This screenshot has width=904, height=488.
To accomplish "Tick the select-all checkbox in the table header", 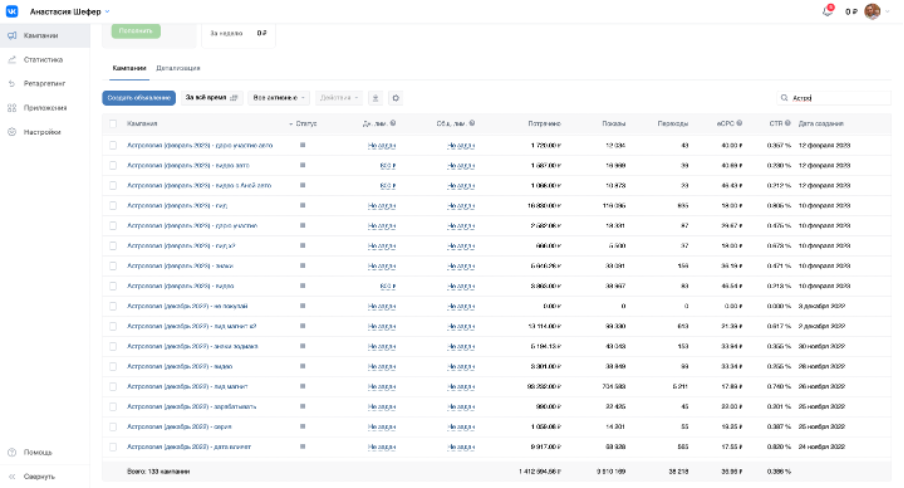I will [x=113, y=123].
